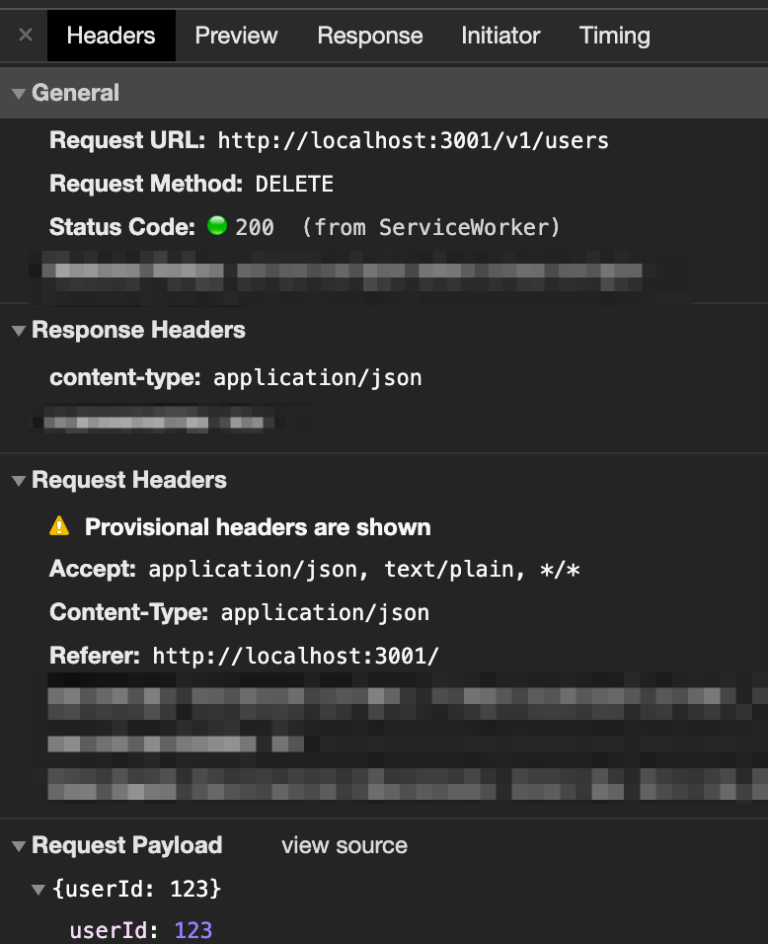Open the Timing tab

[x=614, y=35]
